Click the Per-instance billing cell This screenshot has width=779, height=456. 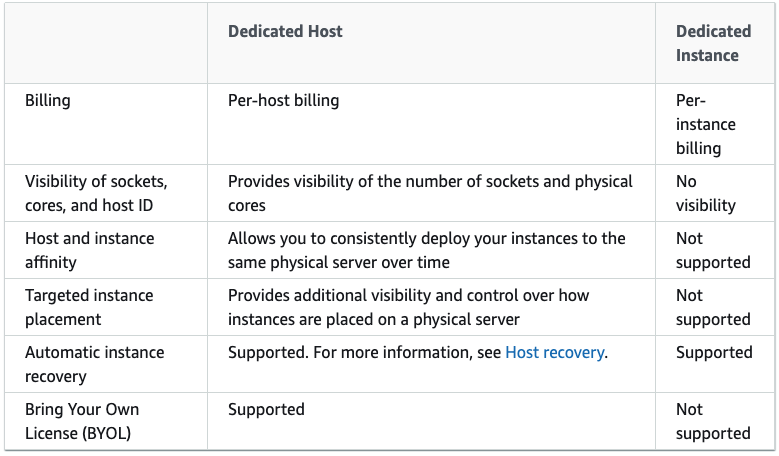tap(706, 125)
